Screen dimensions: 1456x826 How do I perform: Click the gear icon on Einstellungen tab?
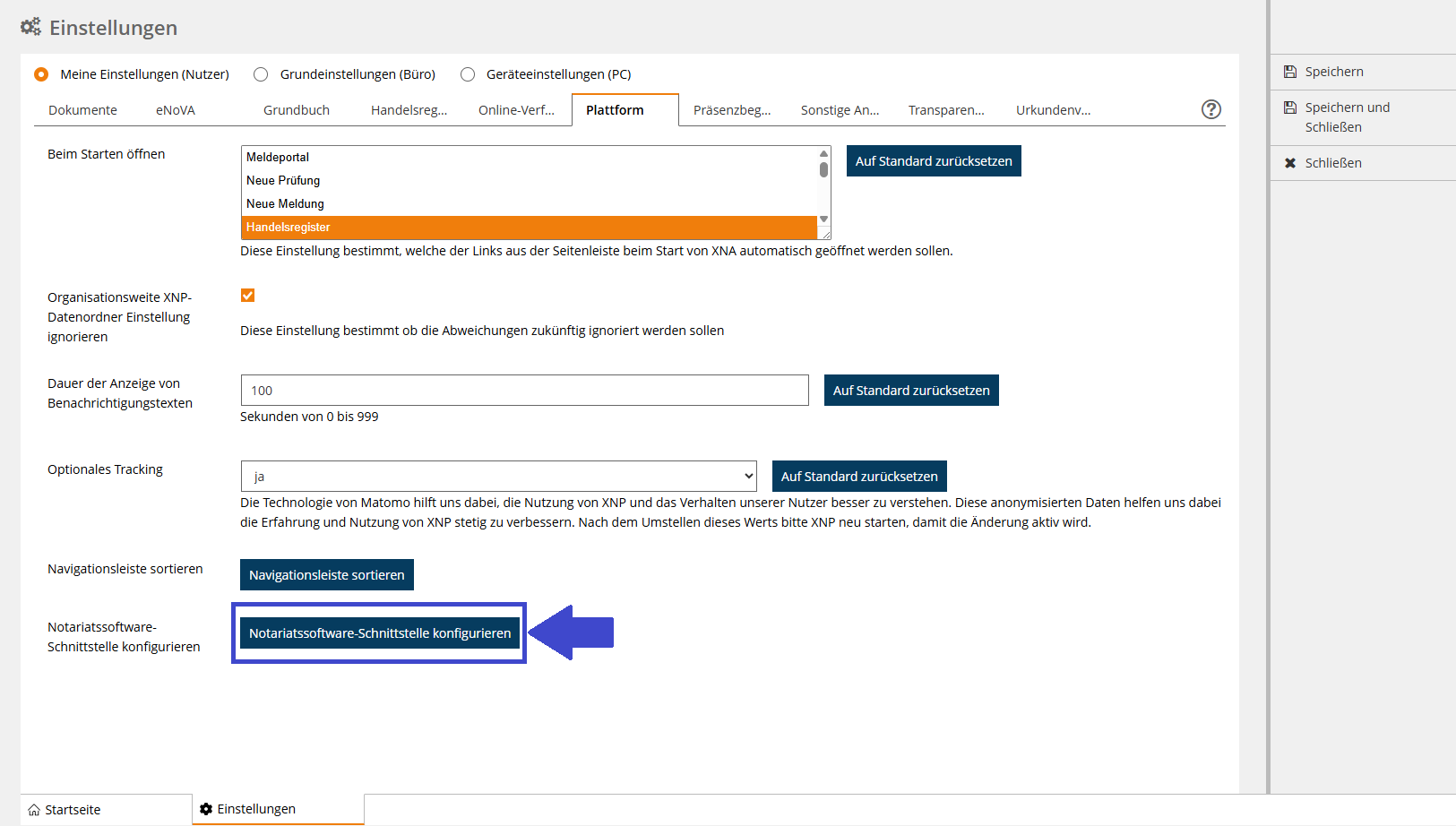[206, 809]
